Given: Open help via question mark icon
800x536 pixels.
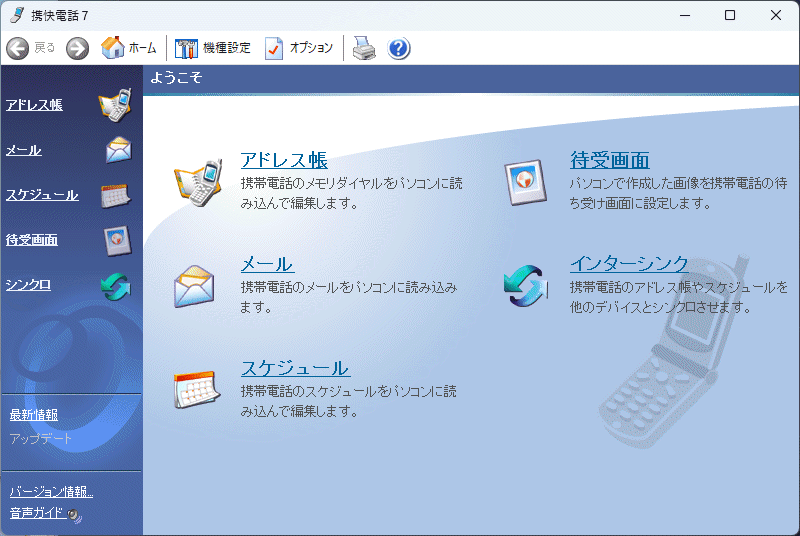Looking at the screenshot, I should click(398, 48).
